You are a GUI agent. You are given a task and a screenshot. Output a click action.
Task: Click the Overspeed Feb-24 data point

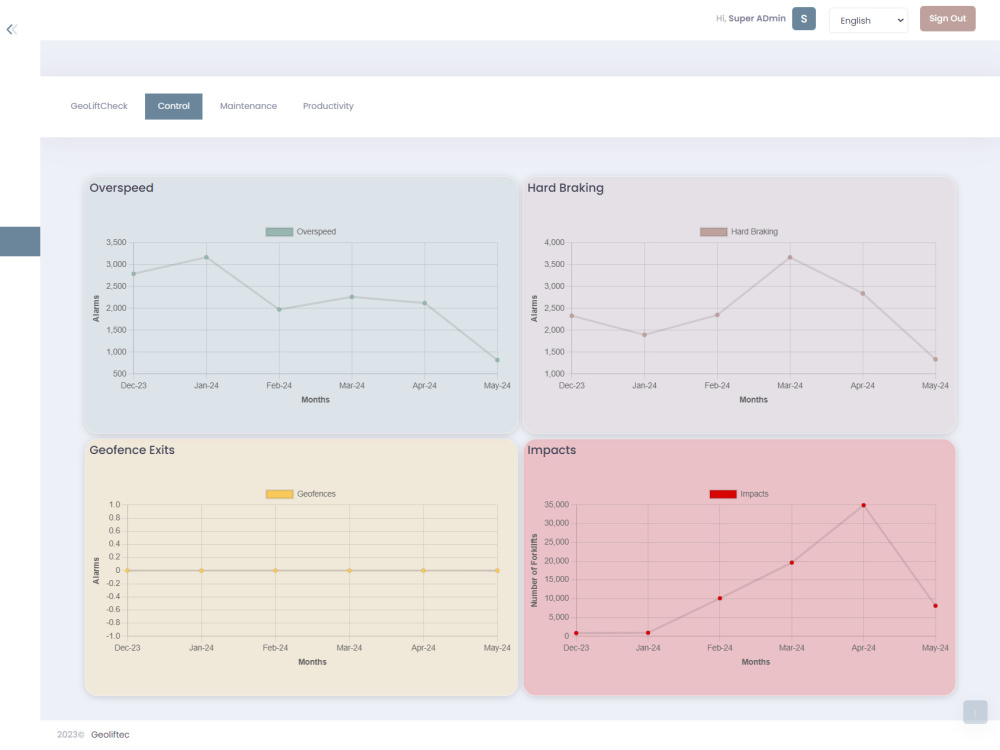point(279,309)
